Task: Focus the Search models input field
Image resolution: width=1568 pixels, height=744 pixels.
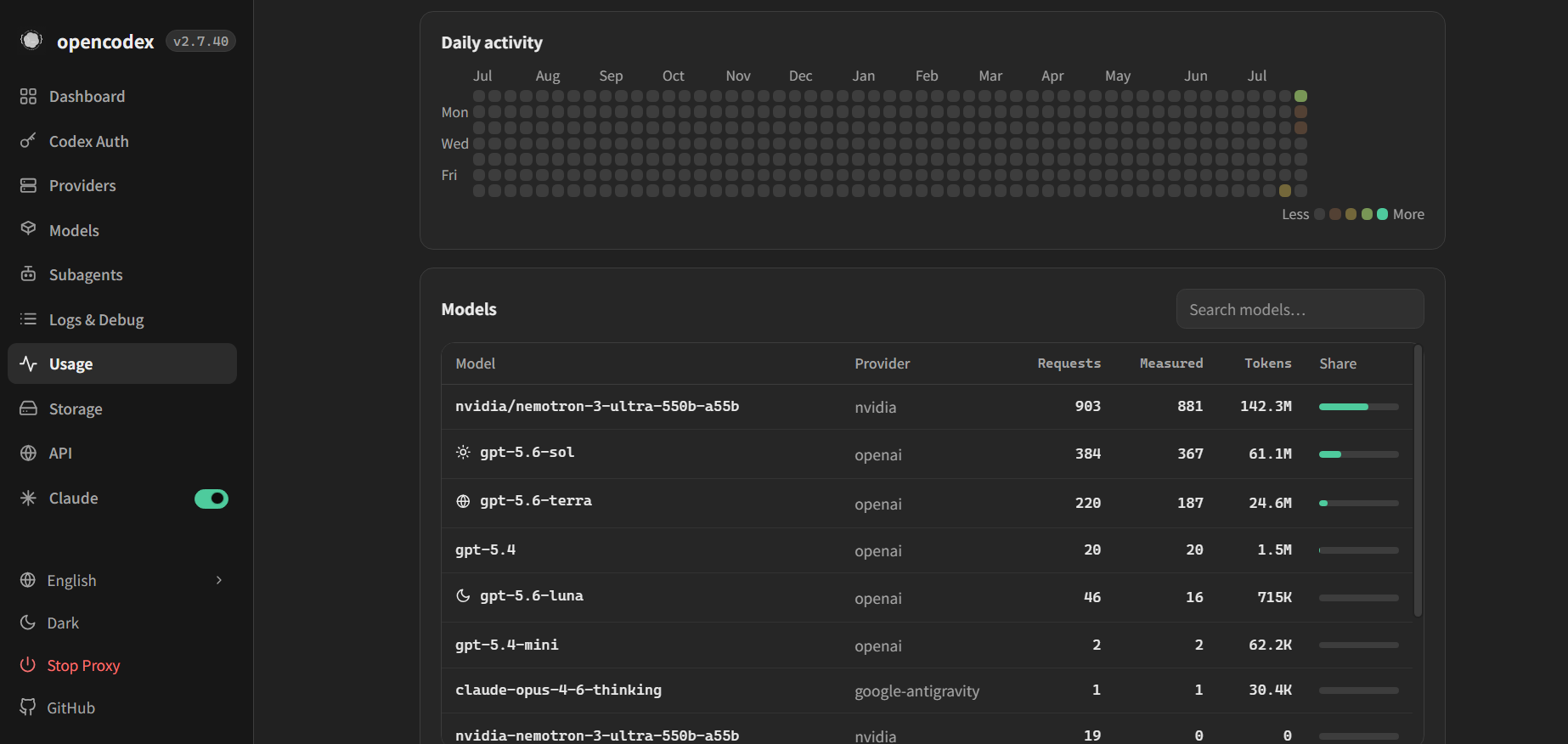Action: click(1300, 309)
